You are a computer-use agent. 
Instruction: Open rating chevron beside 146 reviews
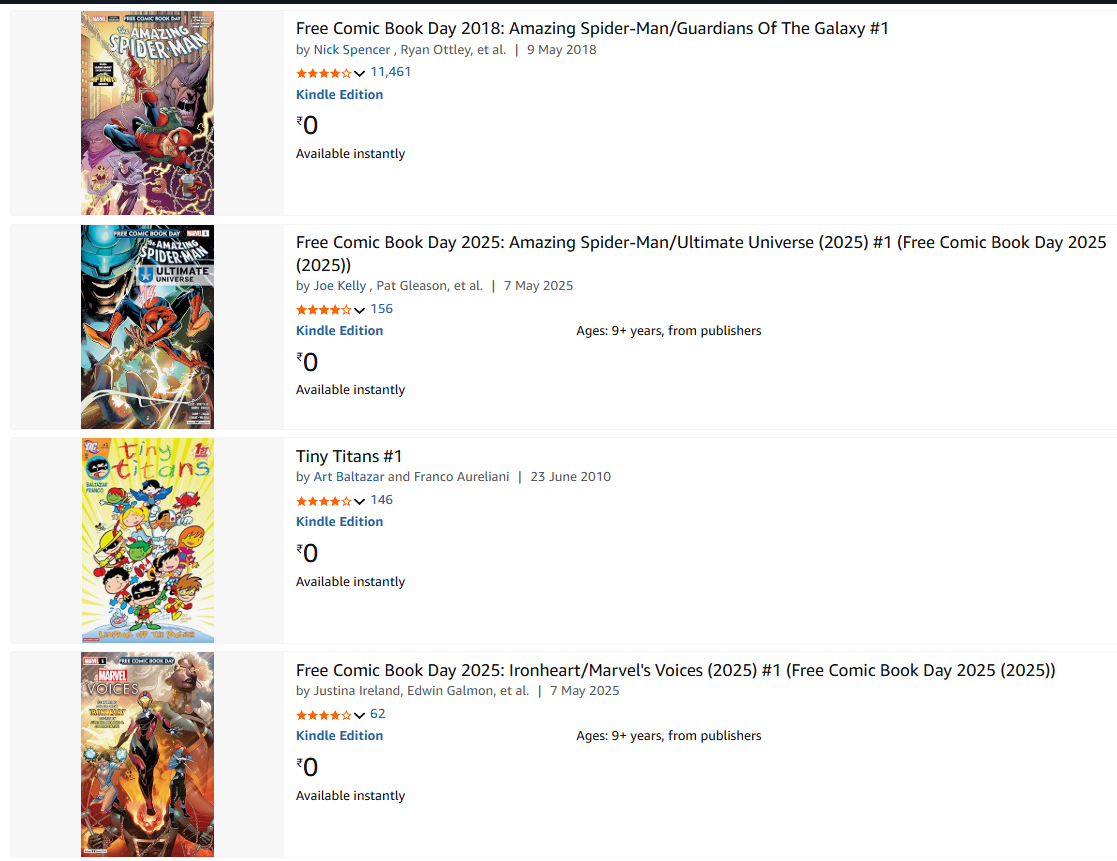(x=360, y=501)
